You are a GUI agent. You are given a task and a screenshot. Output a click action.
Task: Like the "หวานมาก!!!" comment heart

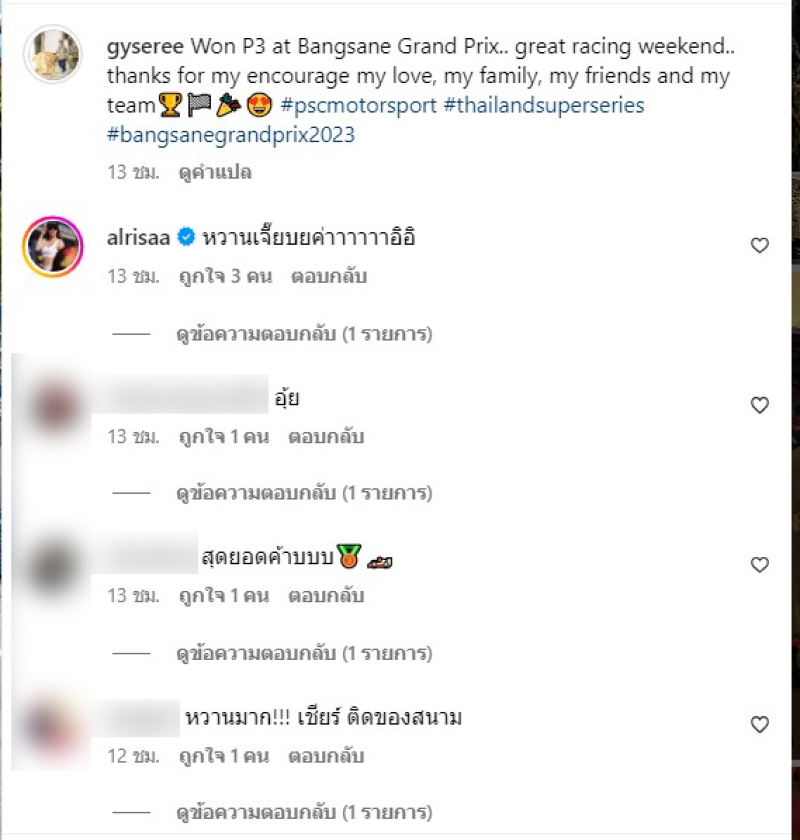point(759,724)
